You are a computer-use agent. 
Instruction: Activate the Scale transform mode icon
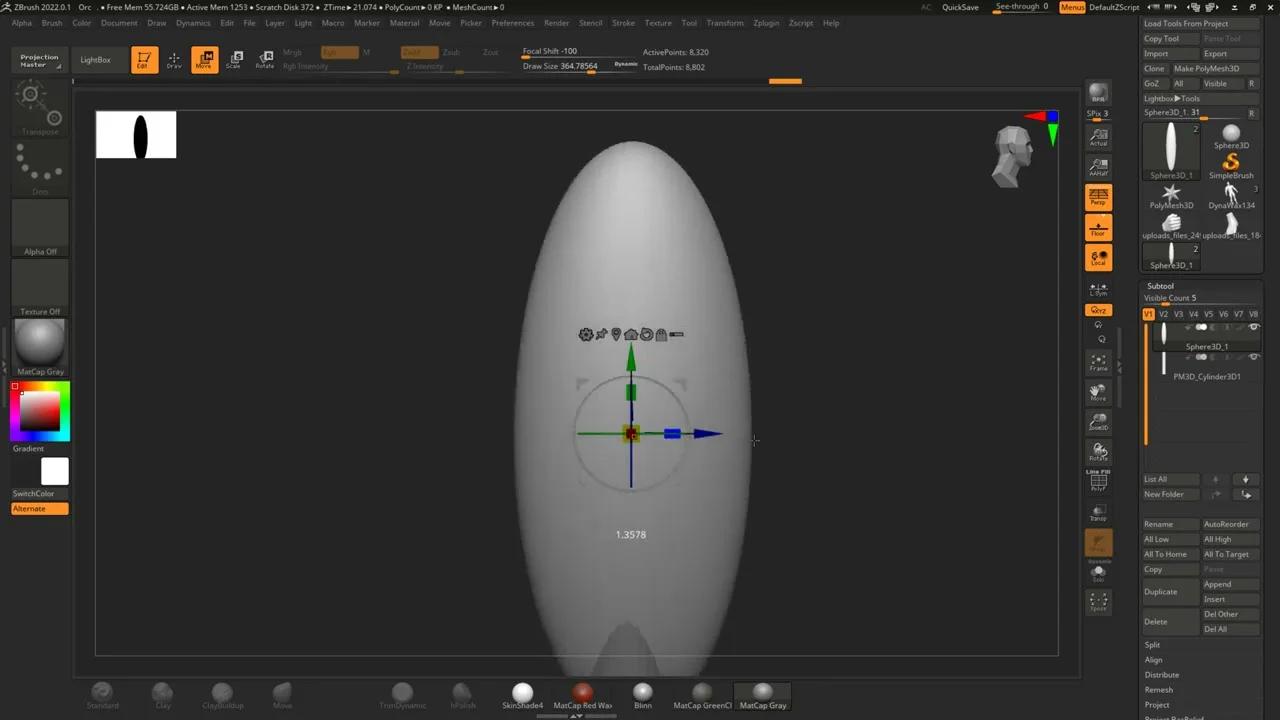coord(234,59)
